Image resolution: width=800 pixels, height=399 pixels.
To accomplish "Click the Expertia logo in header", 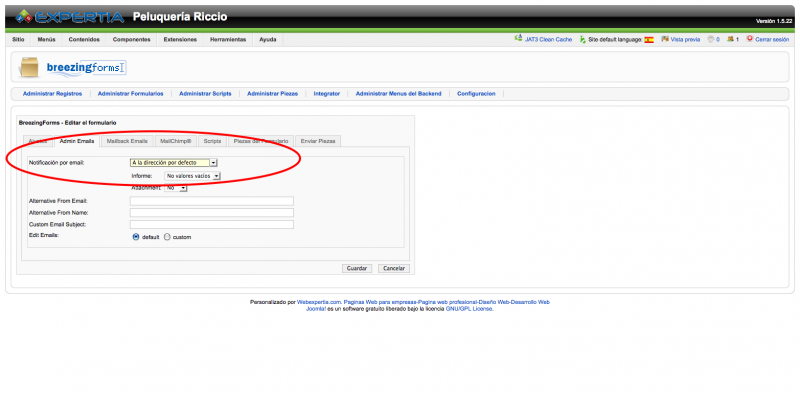I will 70,17.
